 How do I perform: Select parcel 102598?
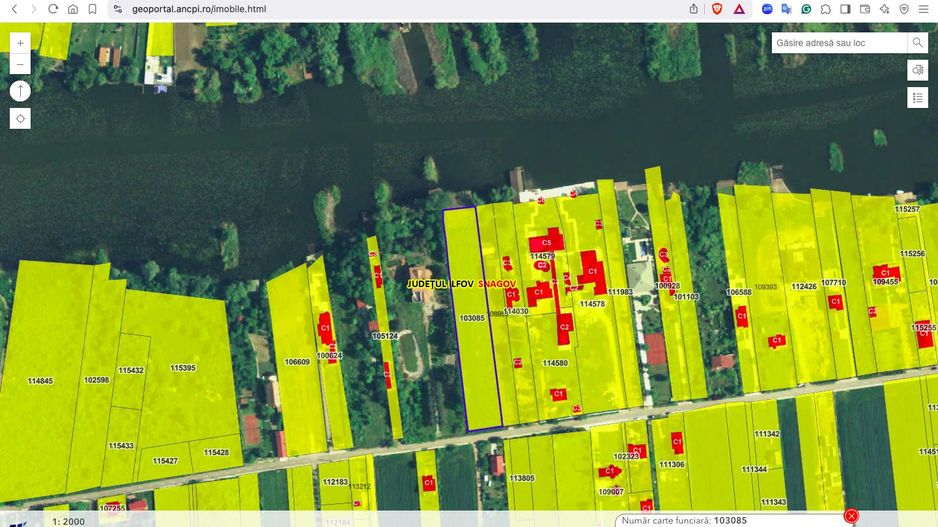[96, 380]
